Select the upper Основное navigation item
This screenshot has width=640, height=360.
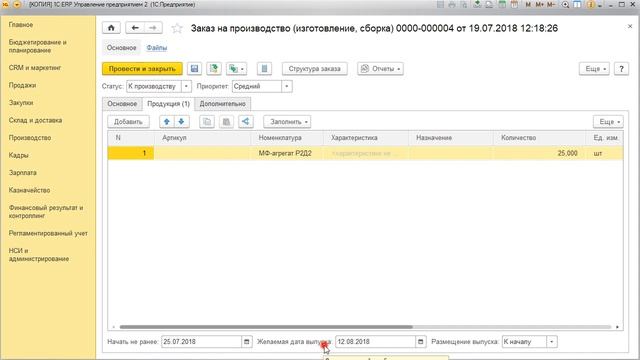tap(121, 48)
